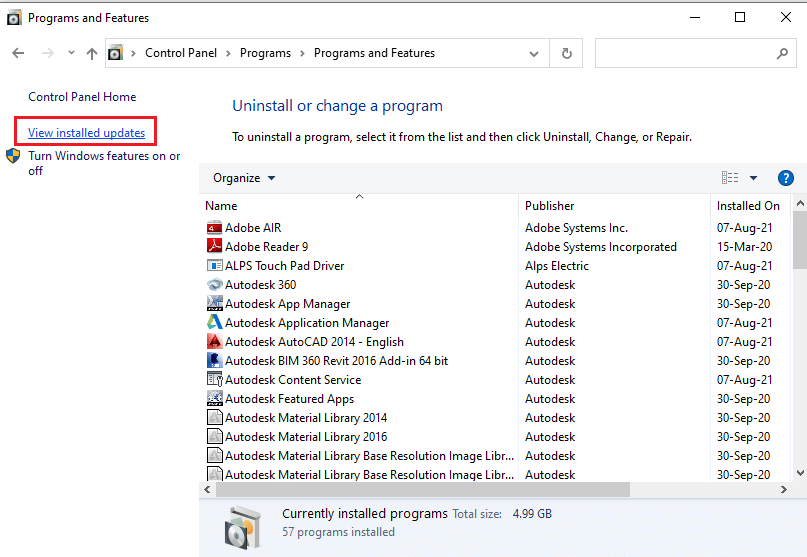807x557 pixels.
Task: Click the Autodesk Application Manager icon
Action: (214, 322)
